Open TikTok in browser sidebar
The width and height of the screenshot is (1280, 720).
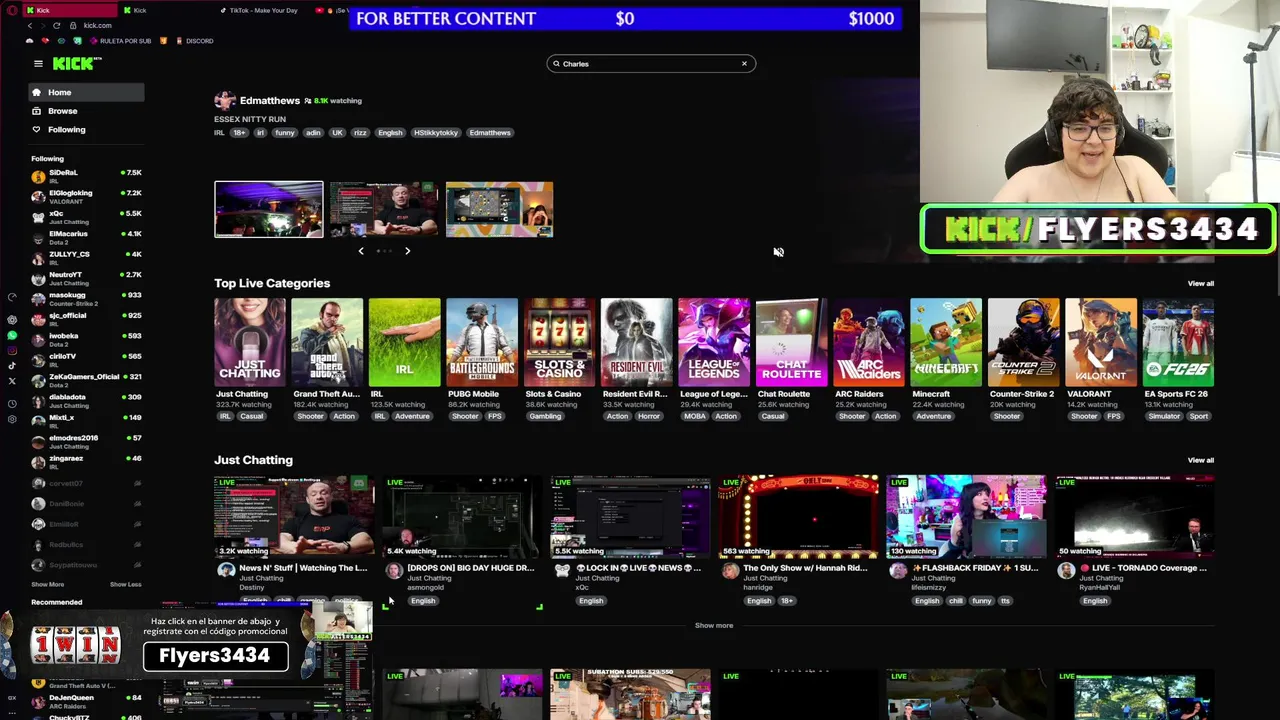[x=12, y=365]
